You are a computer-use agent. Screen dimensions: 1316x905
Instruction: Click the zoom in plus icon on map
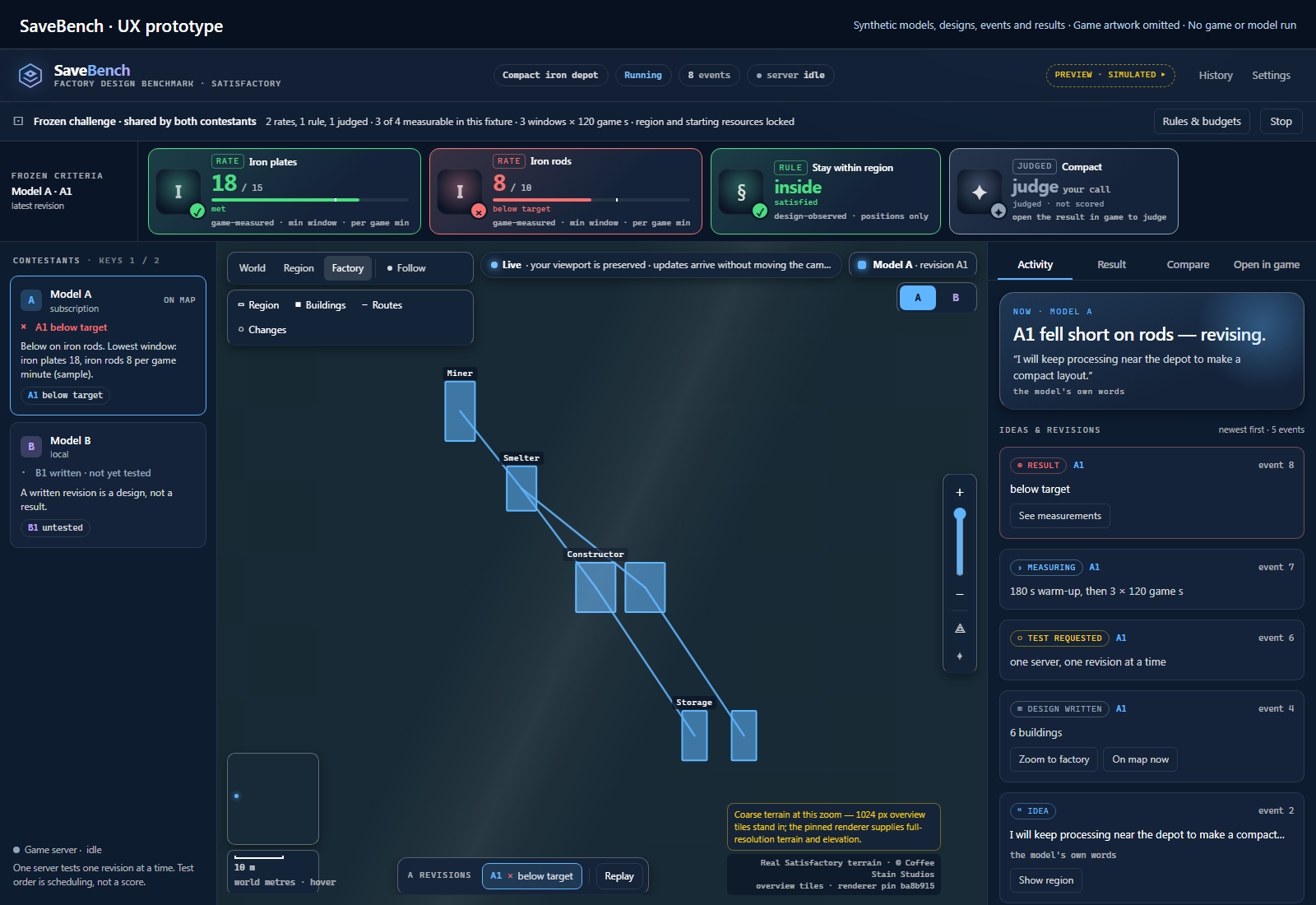[959, 492]
